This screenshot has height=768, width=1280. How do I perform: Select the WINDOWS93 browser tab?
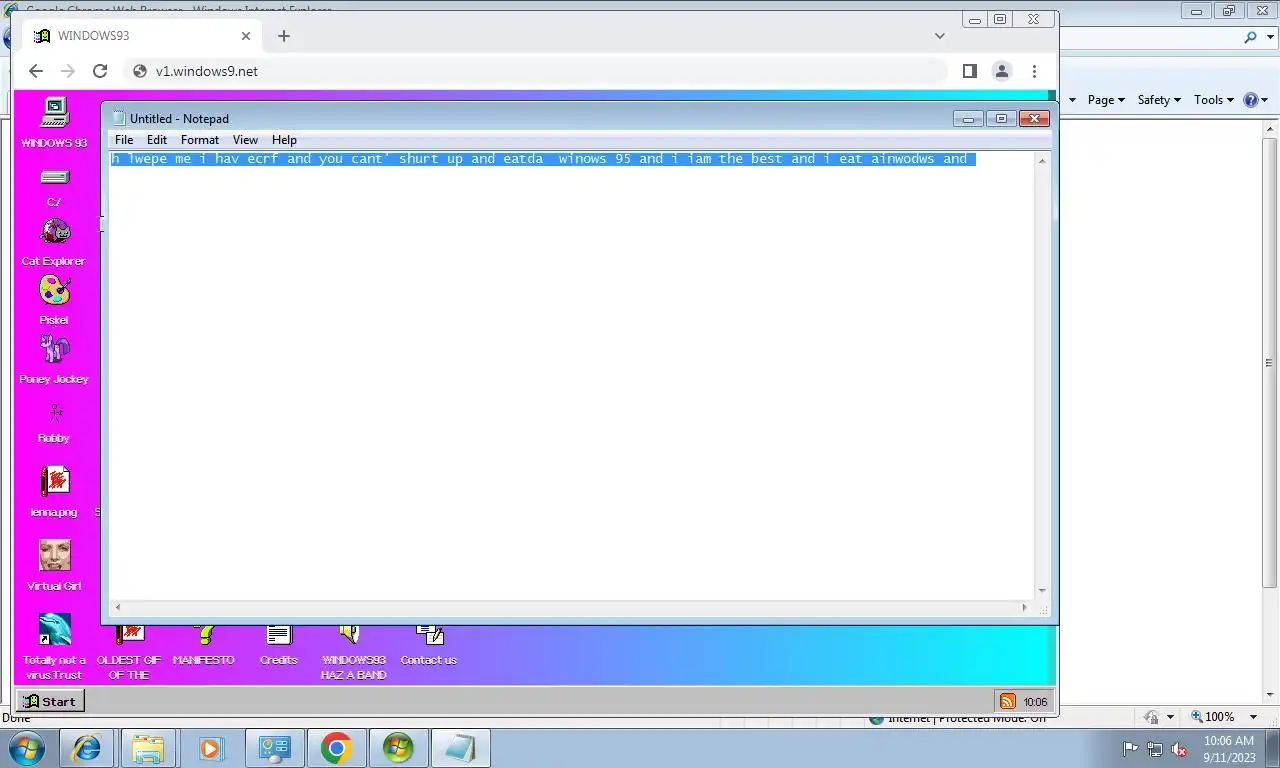click(142, 36)
